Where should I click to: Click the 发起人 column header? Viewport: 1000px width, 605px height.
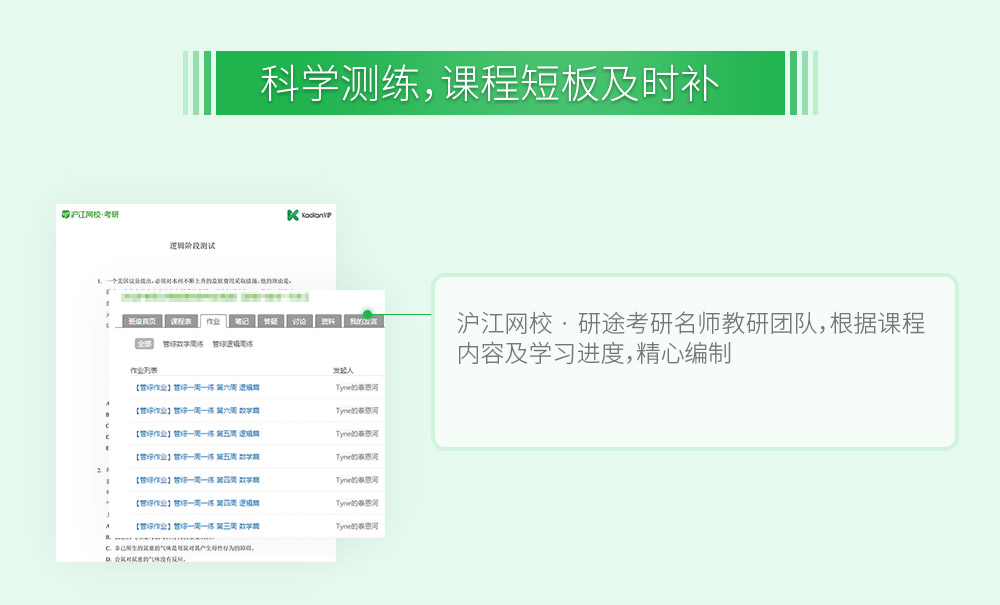tap(343, 370)
